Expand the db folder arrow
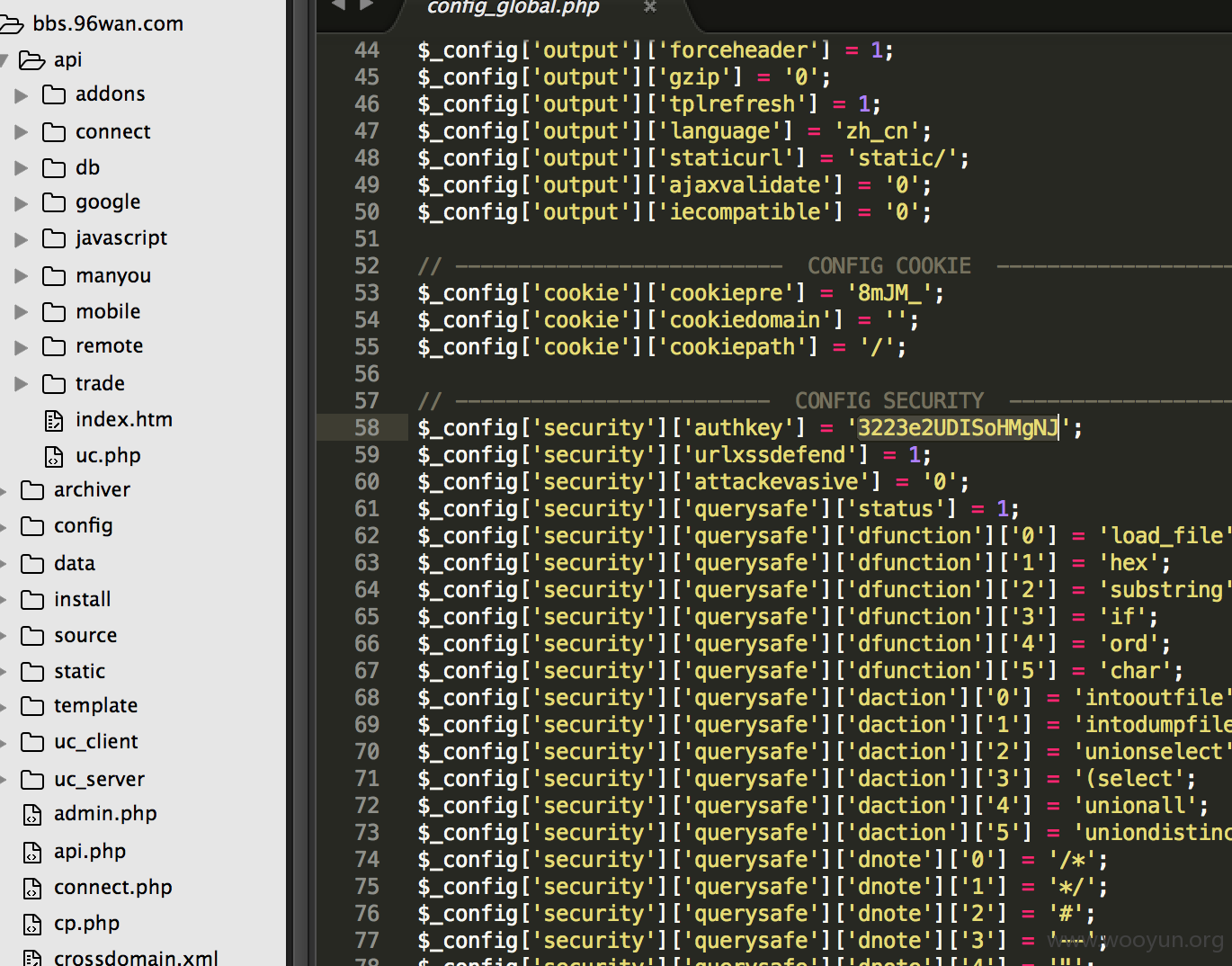The width and height of the screenshot is (1232, 966). [21, 168]
